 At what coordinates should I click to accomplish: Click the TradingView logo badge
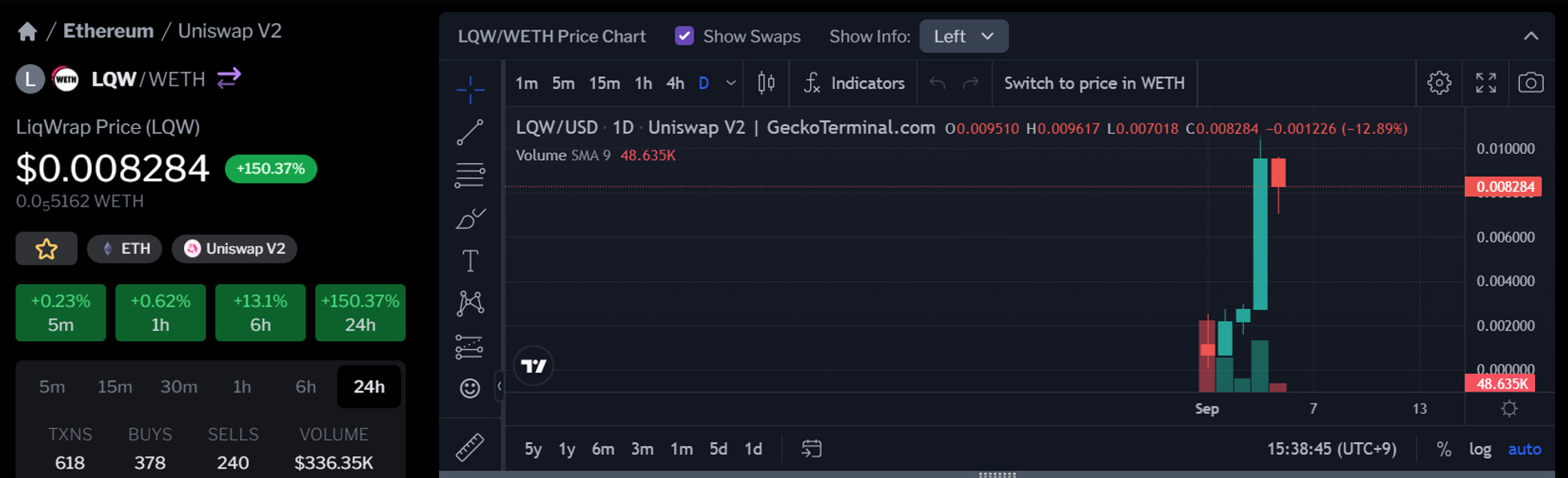coord(534,366)
